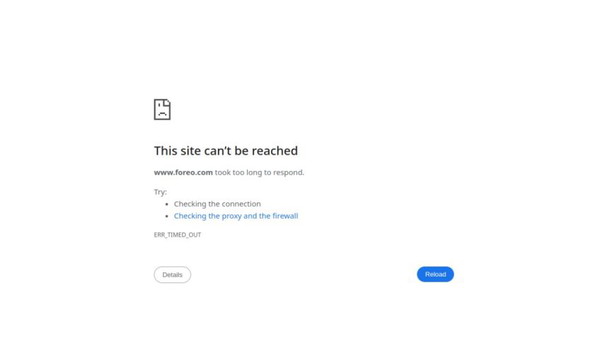Screen dimensions: 600x360
Task: Click the word "proxy" in the link
Action: pyautogui.click(x=232, y=216)
